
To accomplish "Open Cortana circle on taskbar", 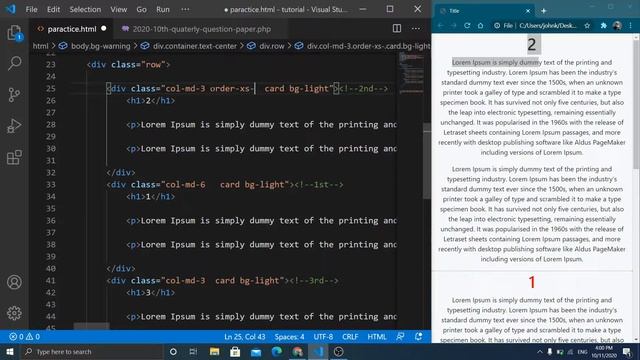I will click(x=173, y=351).
